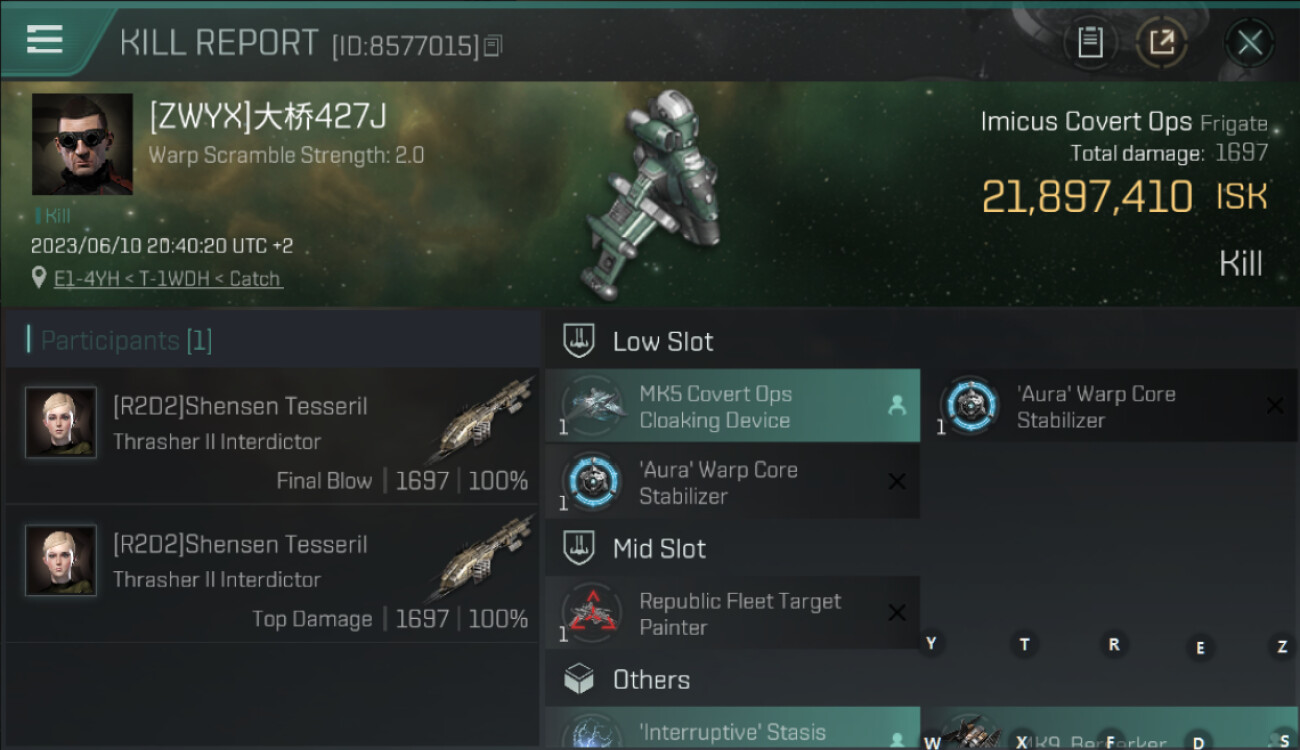
Task: Copy the kill report ID
Action: 492,46
